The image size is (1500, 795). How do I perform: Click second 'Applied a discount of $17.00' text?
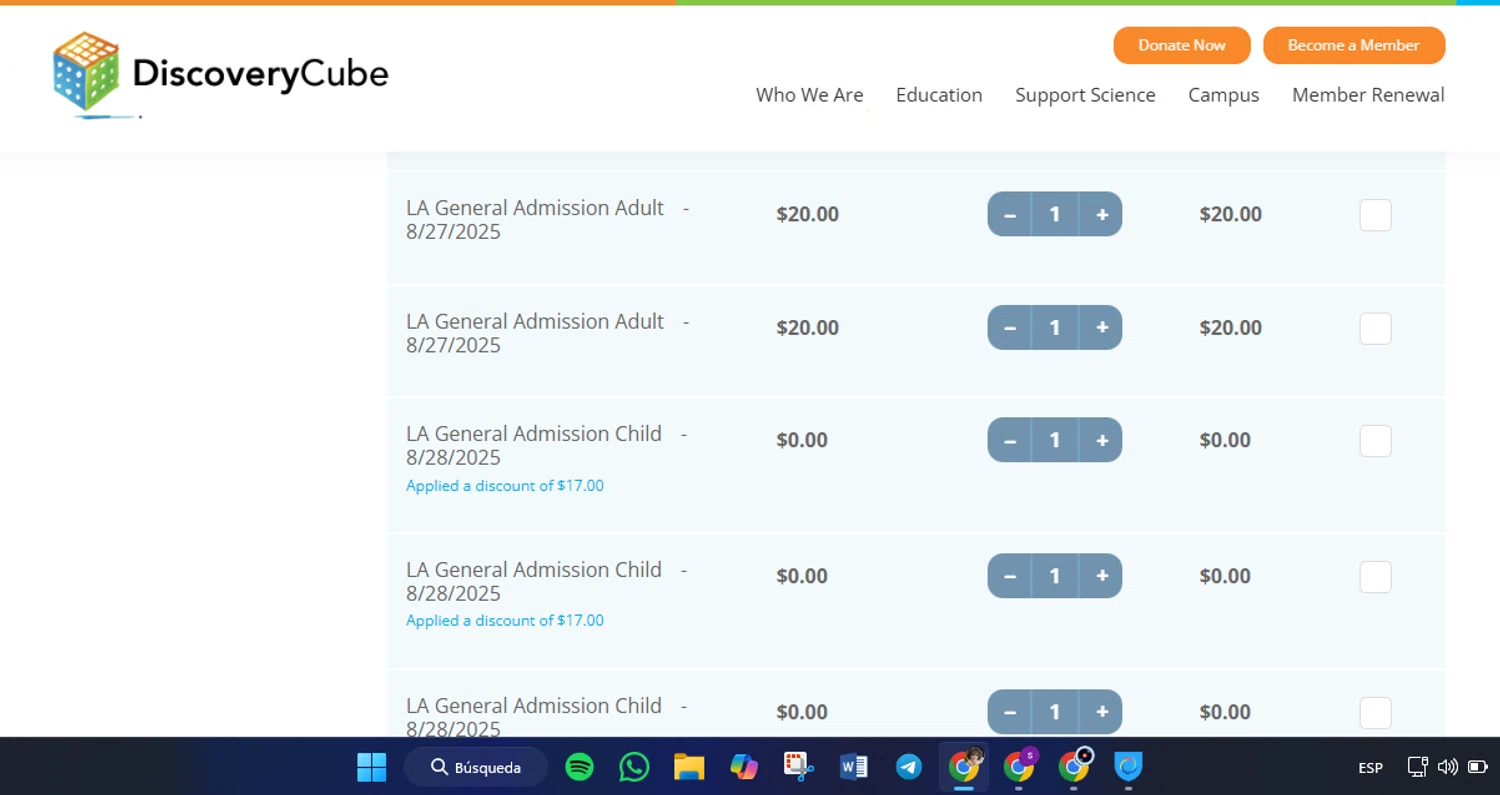pos(505,621)
